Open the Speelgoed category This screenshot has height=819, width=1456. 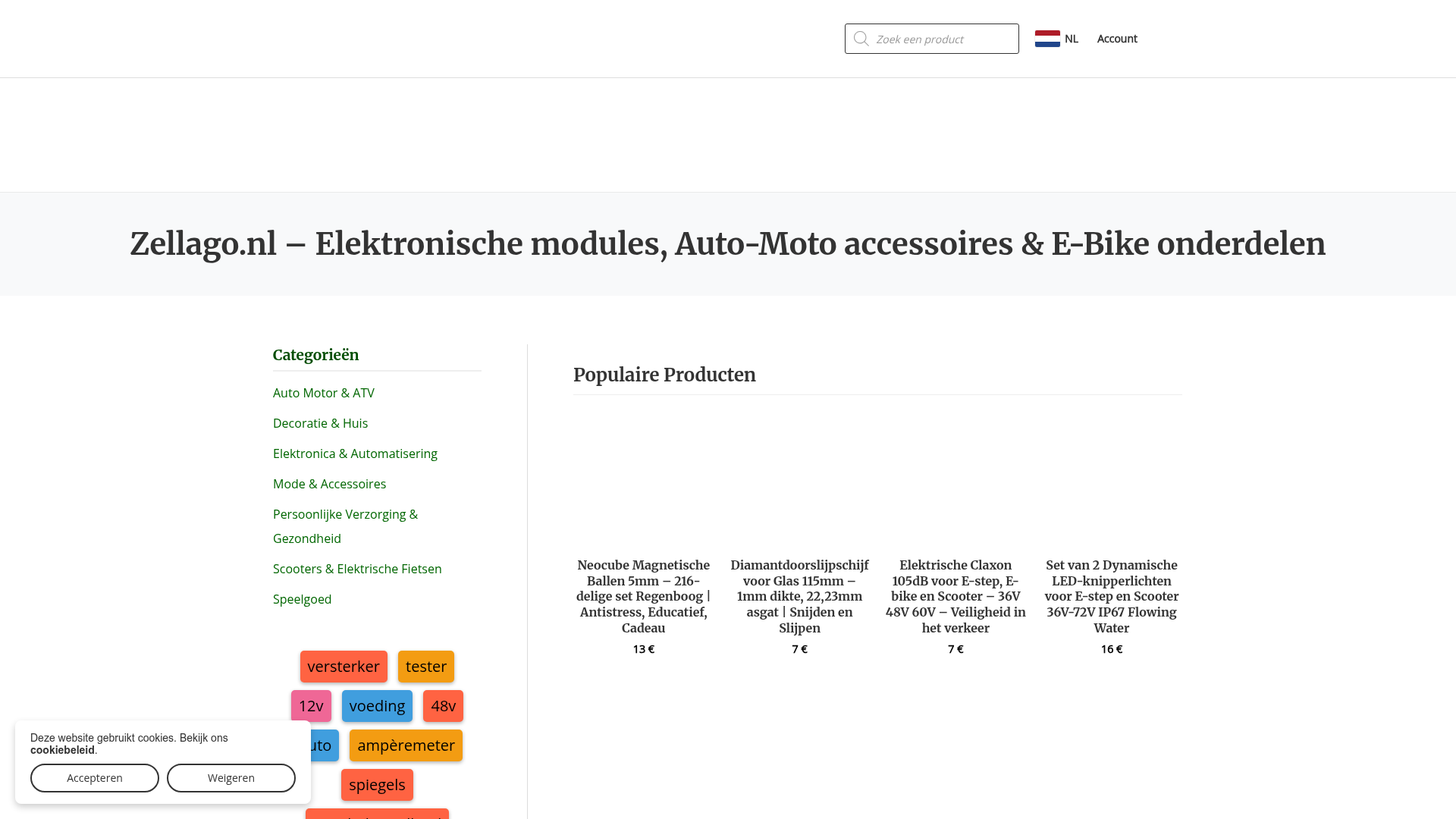tap(302, 599)
